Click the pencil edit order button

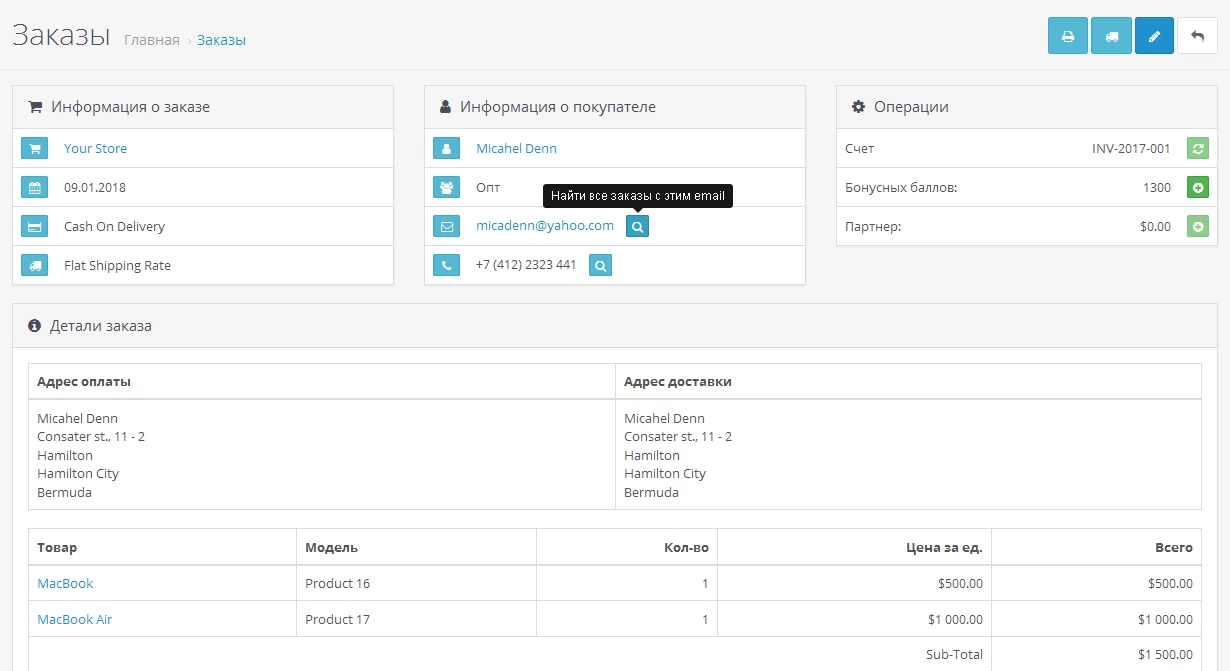(1154, 36)
